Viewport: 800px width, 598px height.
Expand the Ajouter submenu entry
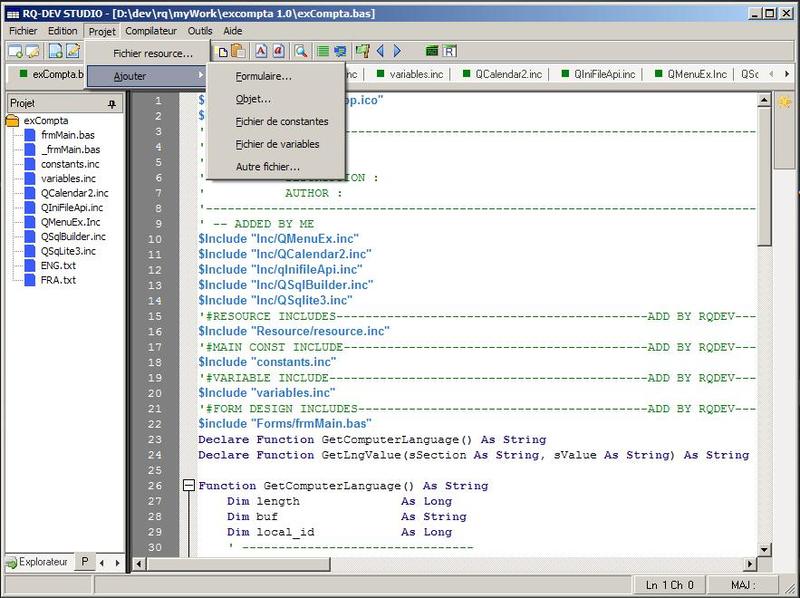(147, 76)
